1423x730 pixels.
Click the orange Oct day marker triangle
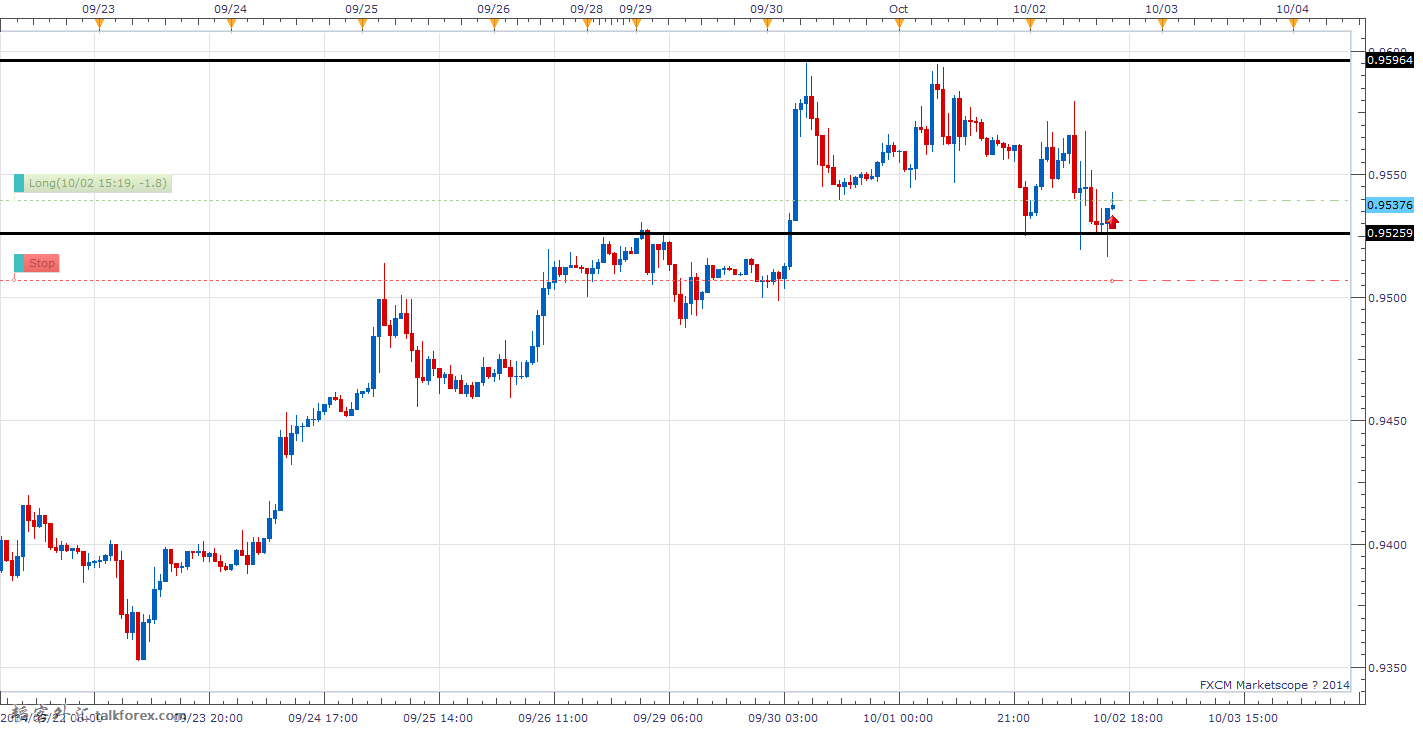(899, 25)
